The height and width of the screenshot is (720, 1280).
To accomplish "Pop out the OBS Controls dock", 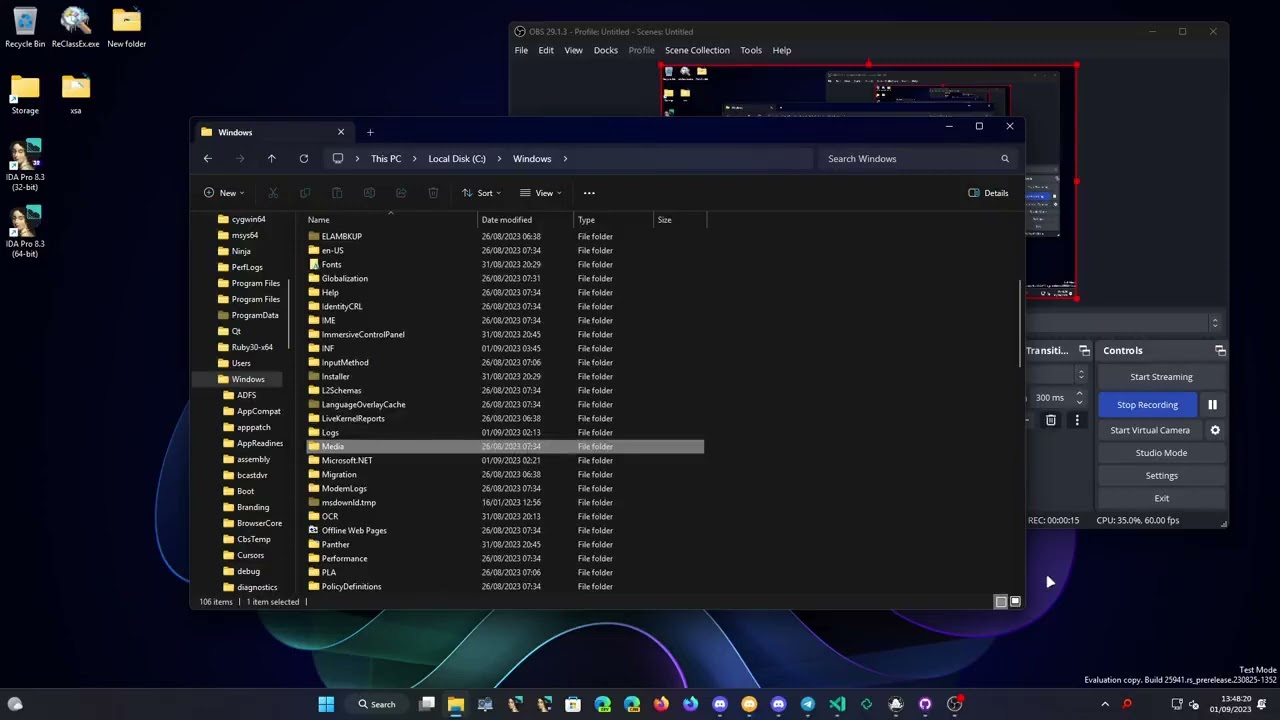I will click(x=1220, y=351).
